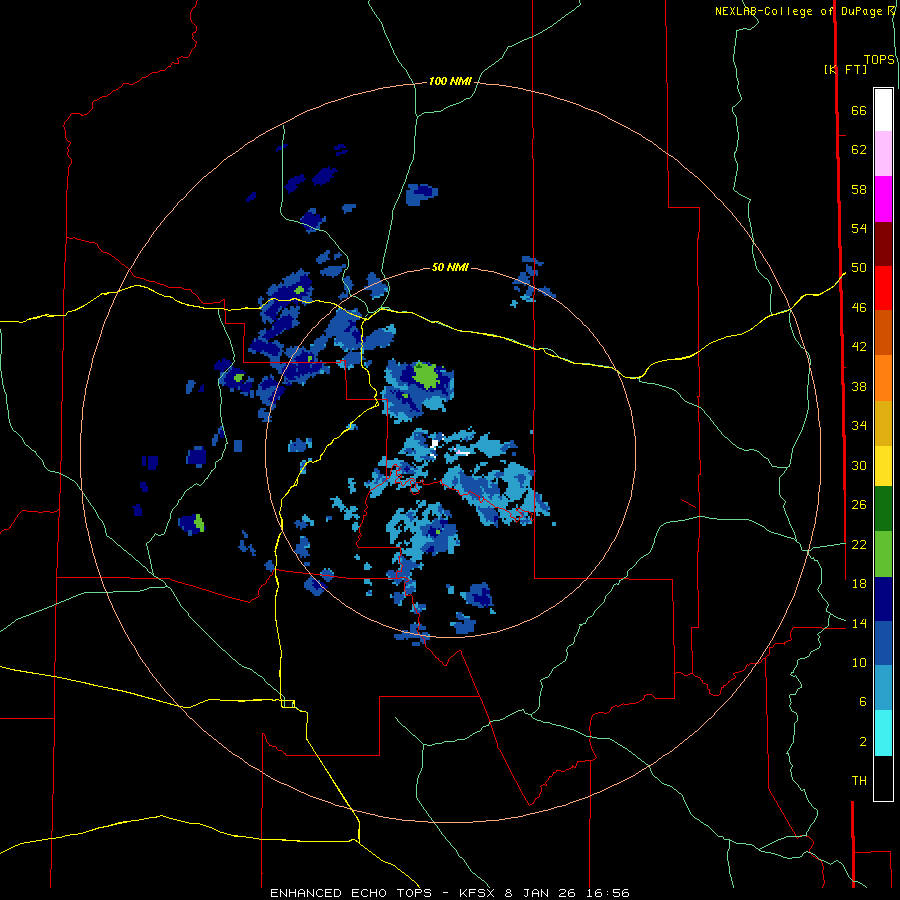Click the legend value 18
This screenshot has width=900, height=900.
(x=859, y=584)
